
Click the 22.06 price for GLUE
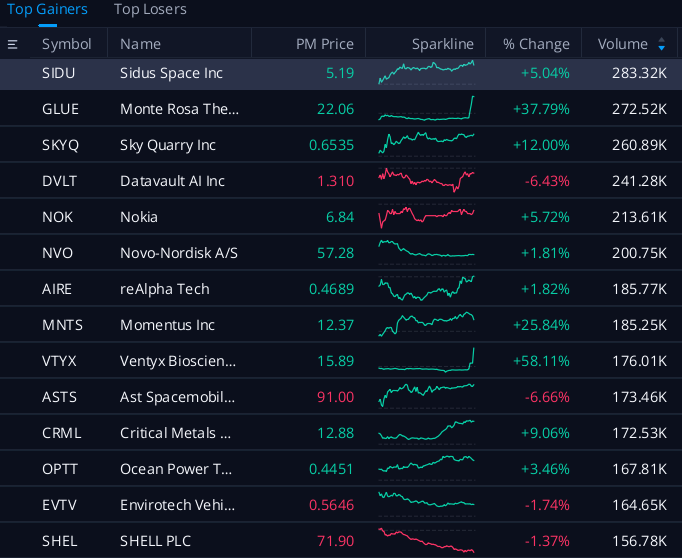click(x=335, y=109)
